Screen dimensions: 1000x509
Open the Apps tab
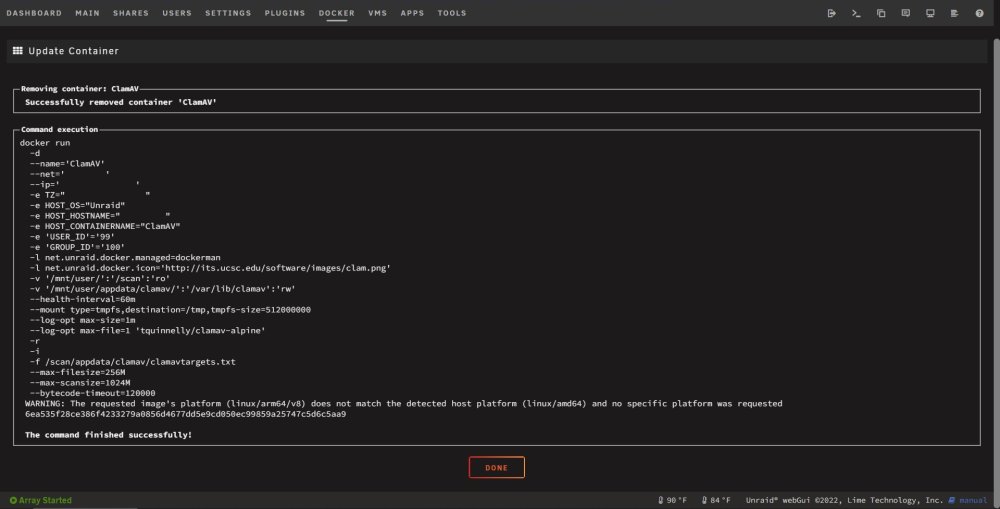point(412,13)
